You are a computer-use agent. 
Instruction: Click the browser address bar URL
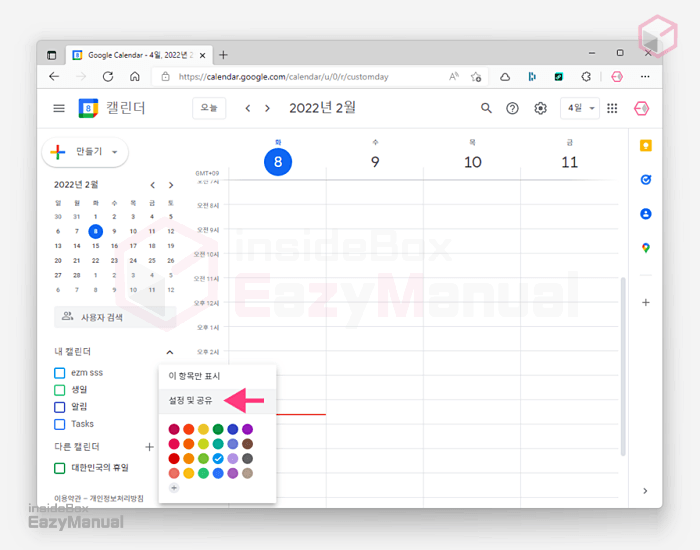283,77
